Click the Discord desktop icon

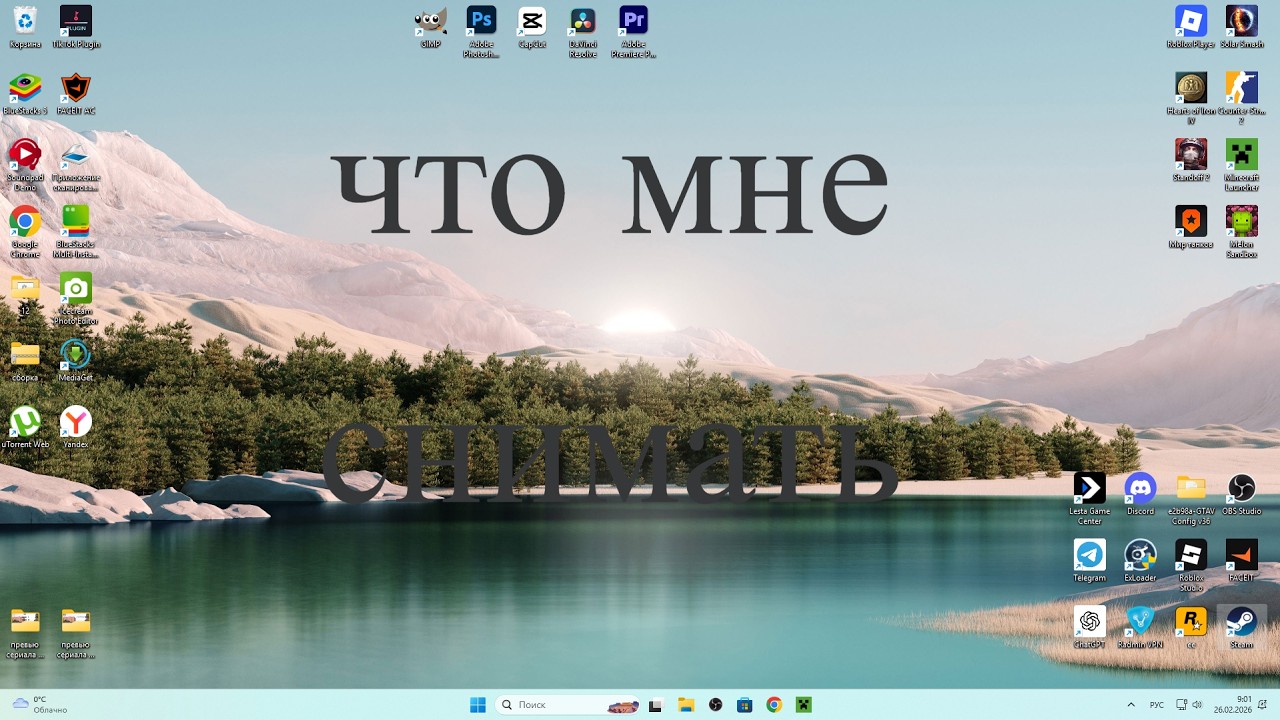tap(1140, 494)
